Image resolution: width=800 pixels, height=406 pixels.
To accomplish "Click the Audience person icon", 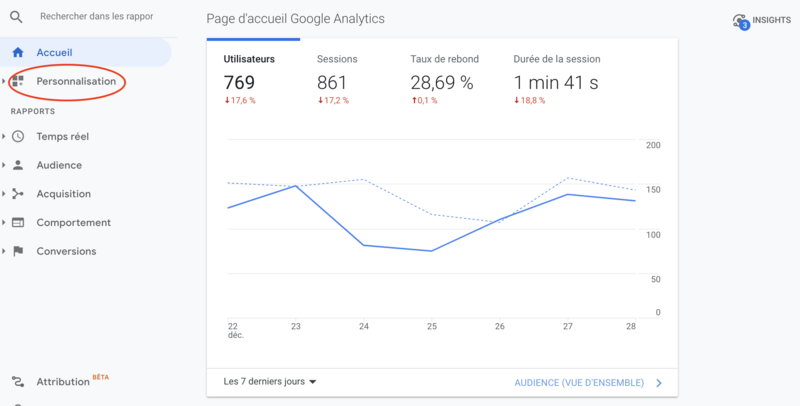I will click(17, 165).
